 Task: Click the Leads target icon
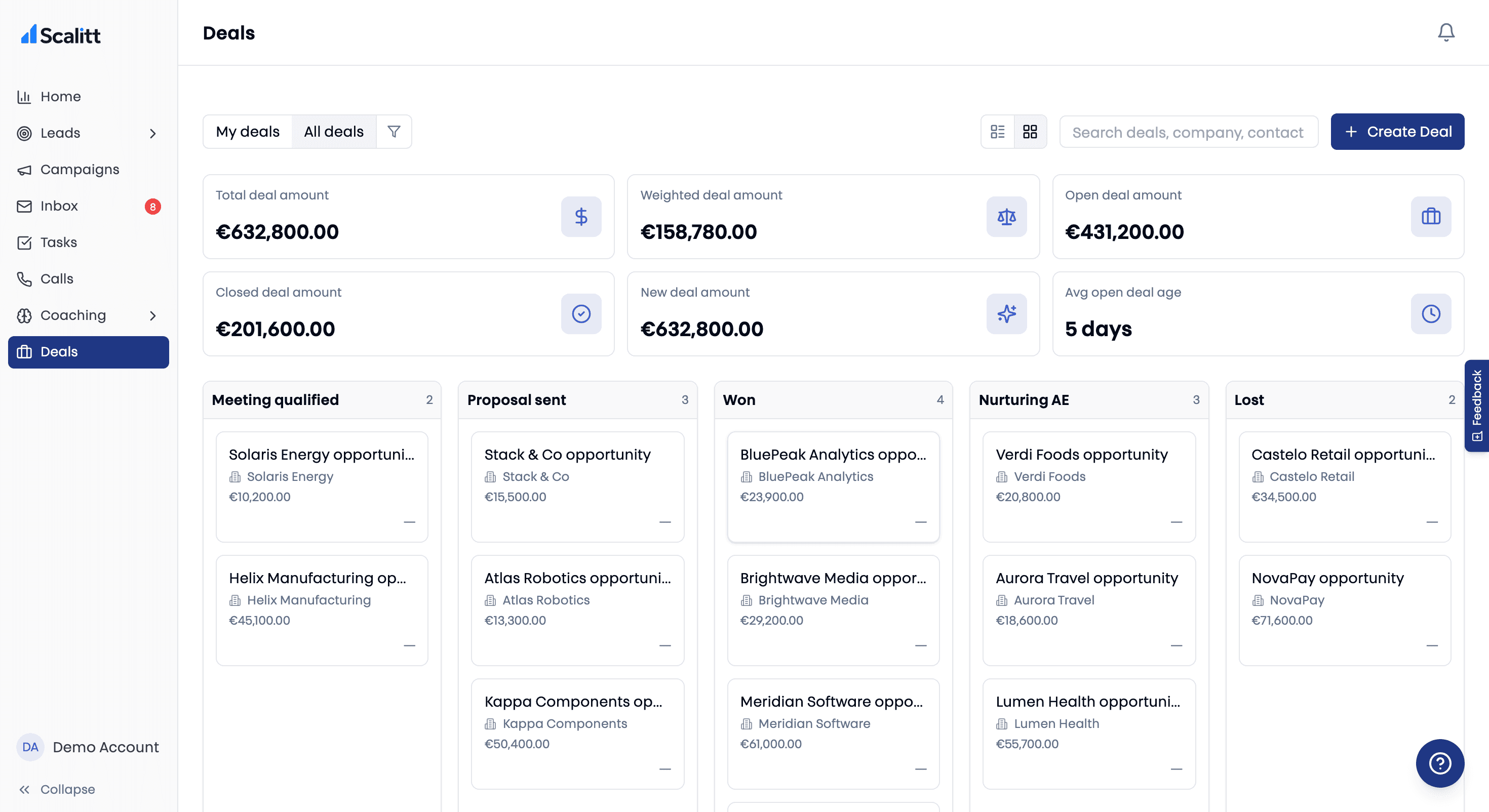(24, 133)
